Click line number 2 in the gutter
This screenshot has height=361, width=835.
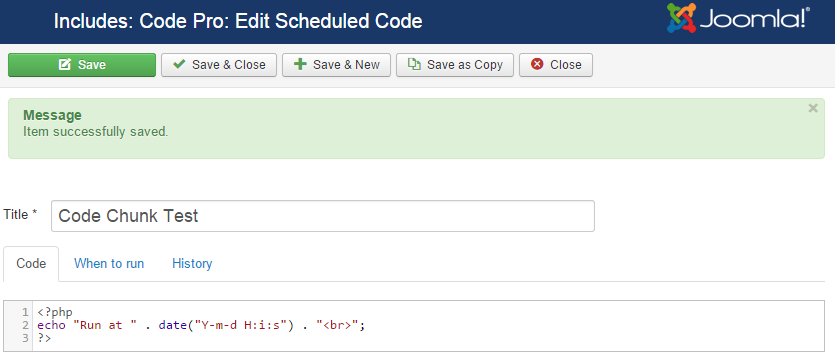pyautogui.click(x=25, y=325)
